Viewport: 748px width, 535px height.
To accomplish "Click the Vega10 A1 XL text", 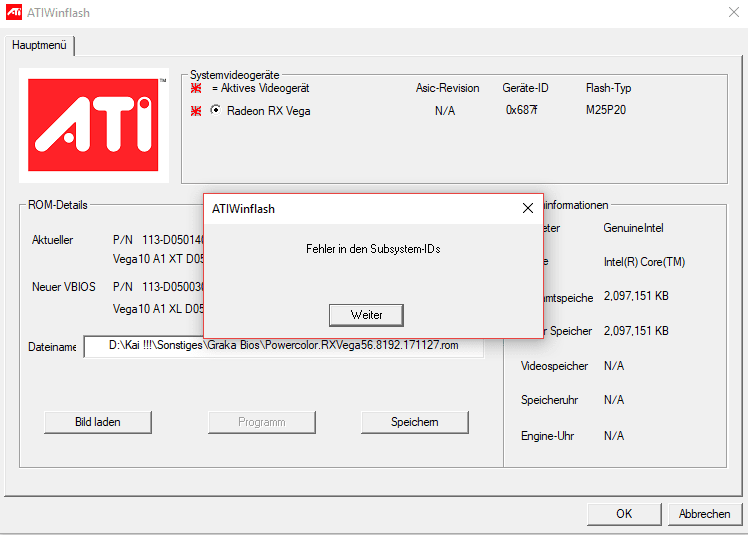I will [158, 309].
